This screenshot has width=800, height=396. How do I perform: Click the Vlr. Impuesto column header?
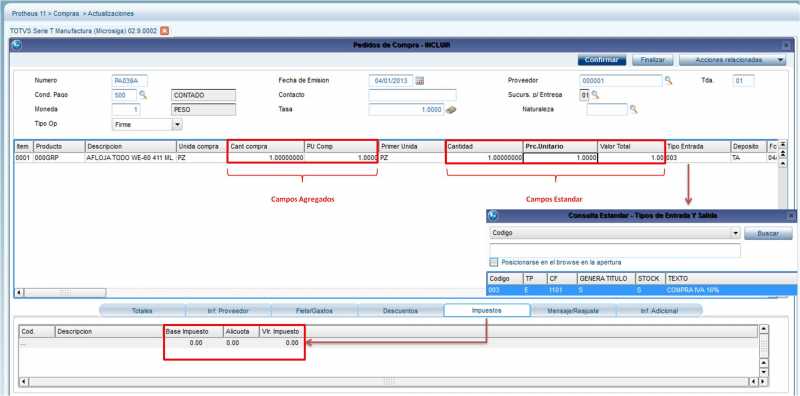click(282, 331)
